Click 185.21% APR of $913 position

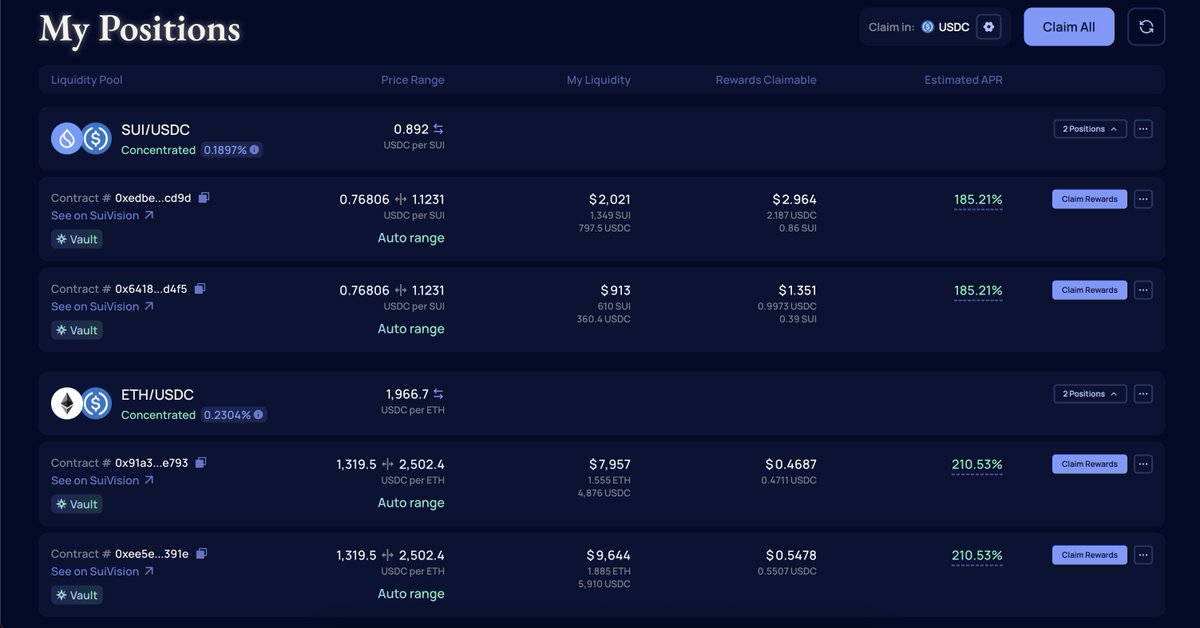tap(978, 291)
